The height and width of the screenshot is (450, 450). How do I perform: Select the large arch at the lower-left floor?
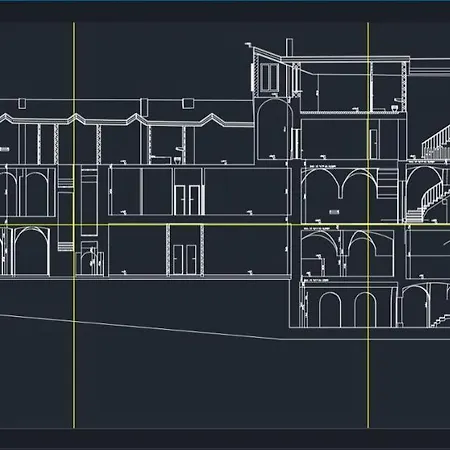(32, 251)
